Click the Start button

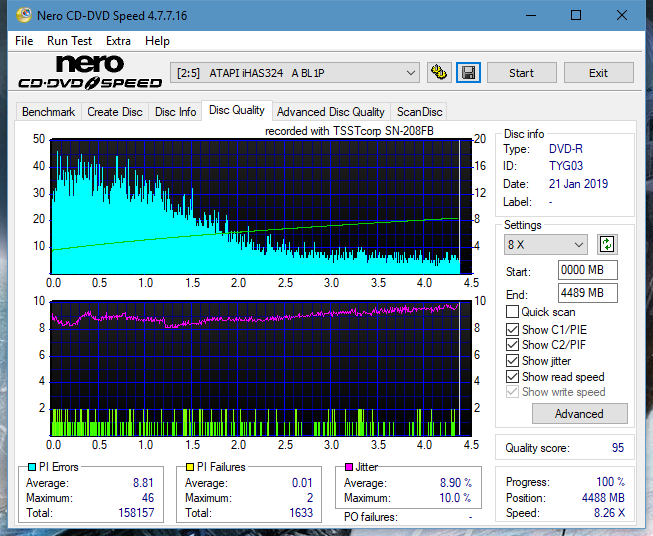point(521,73)
